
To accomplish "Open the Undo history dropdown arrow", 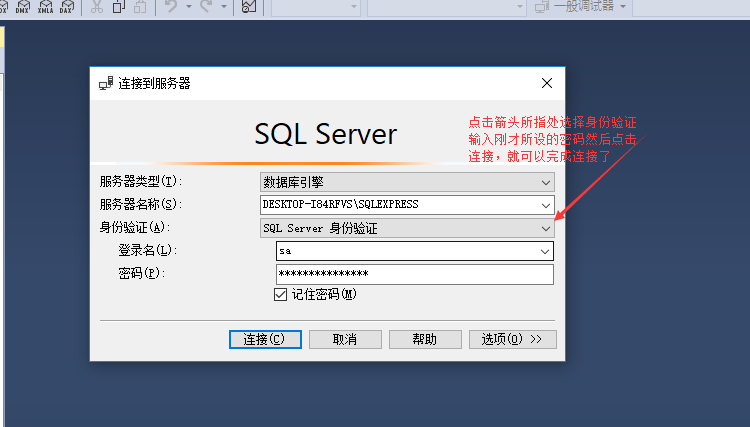I will 189,6.
